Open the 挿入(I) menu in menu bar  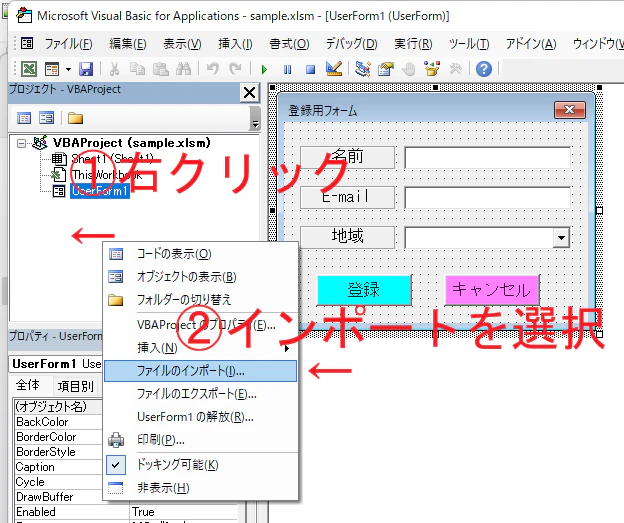235,43
